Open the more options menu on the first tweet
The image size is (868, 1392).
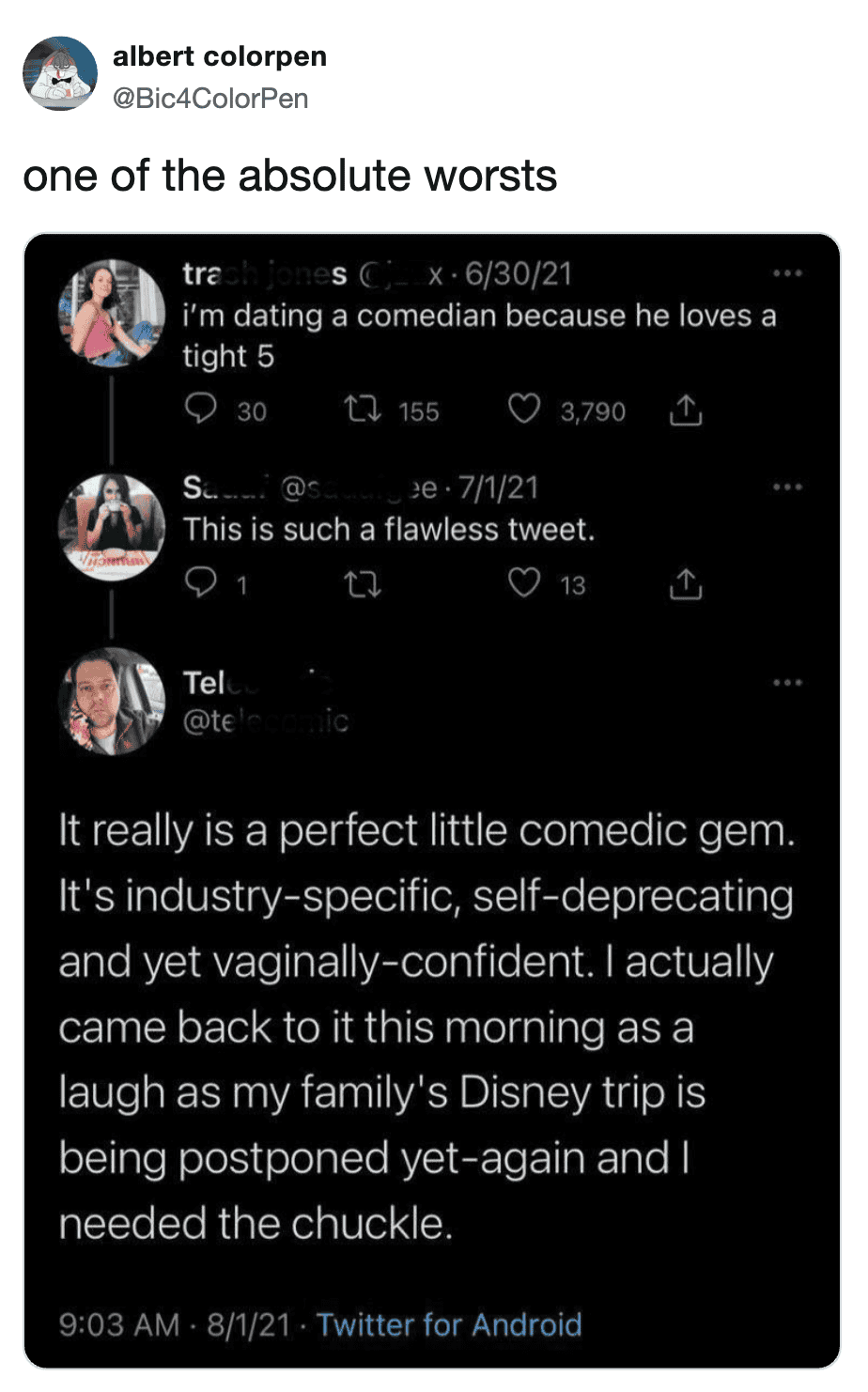(x=787, y=274)
